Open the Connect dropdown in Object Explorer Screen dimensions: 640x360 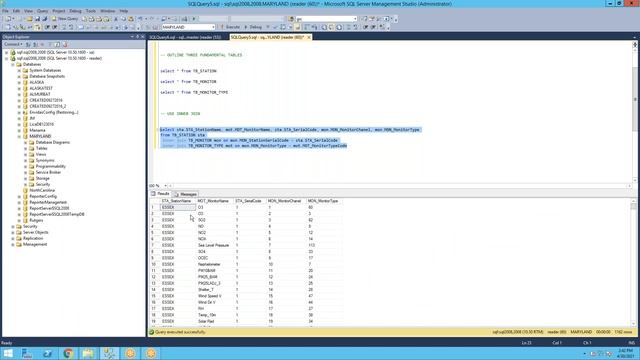13,44
